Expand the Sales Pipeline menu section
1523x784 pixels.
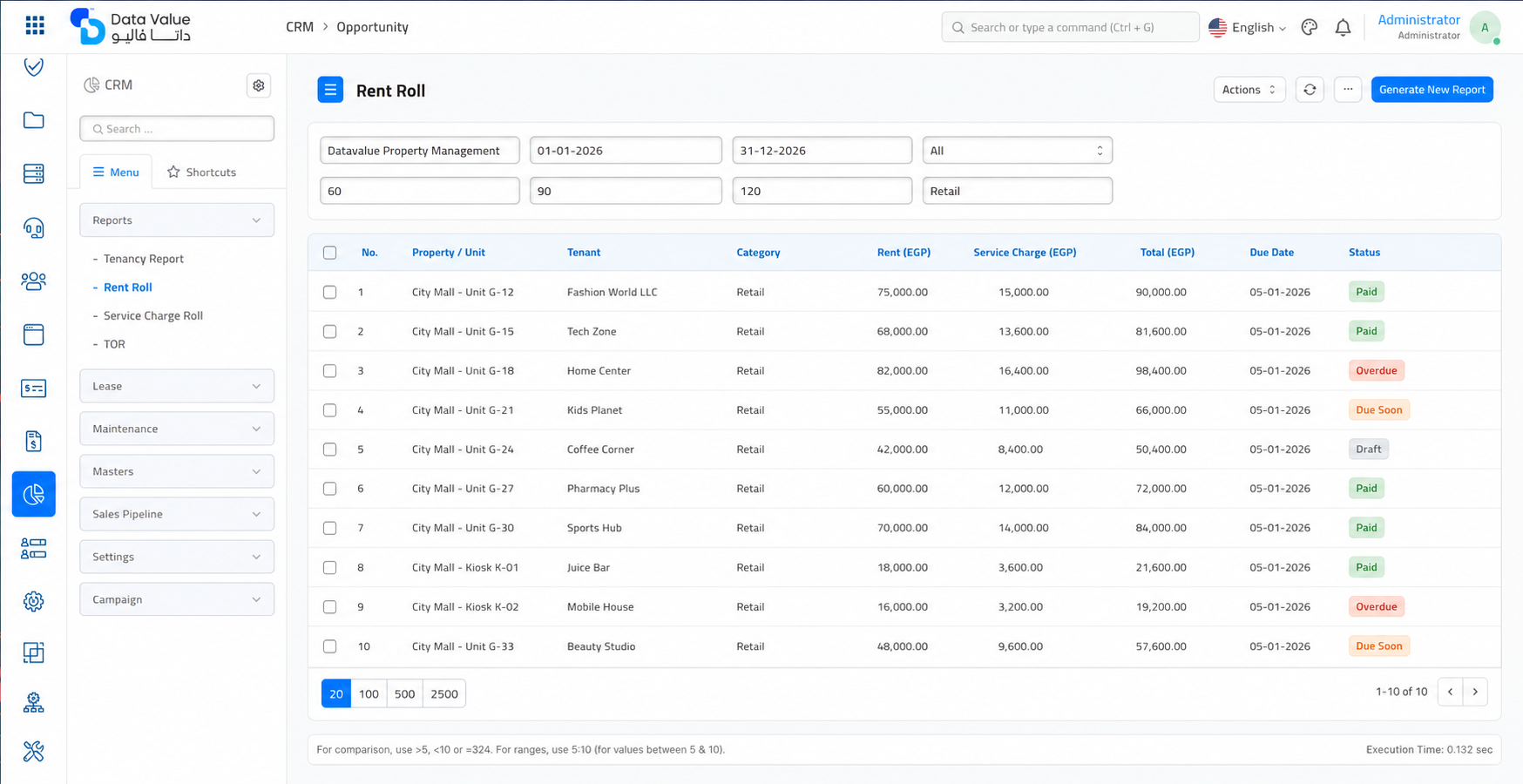click(177, 514)
